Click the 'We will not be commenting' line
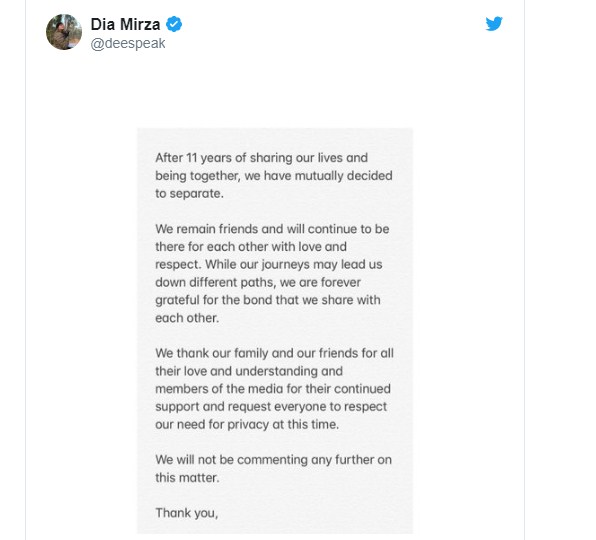596x540 pixels. [x=273, y=460]
